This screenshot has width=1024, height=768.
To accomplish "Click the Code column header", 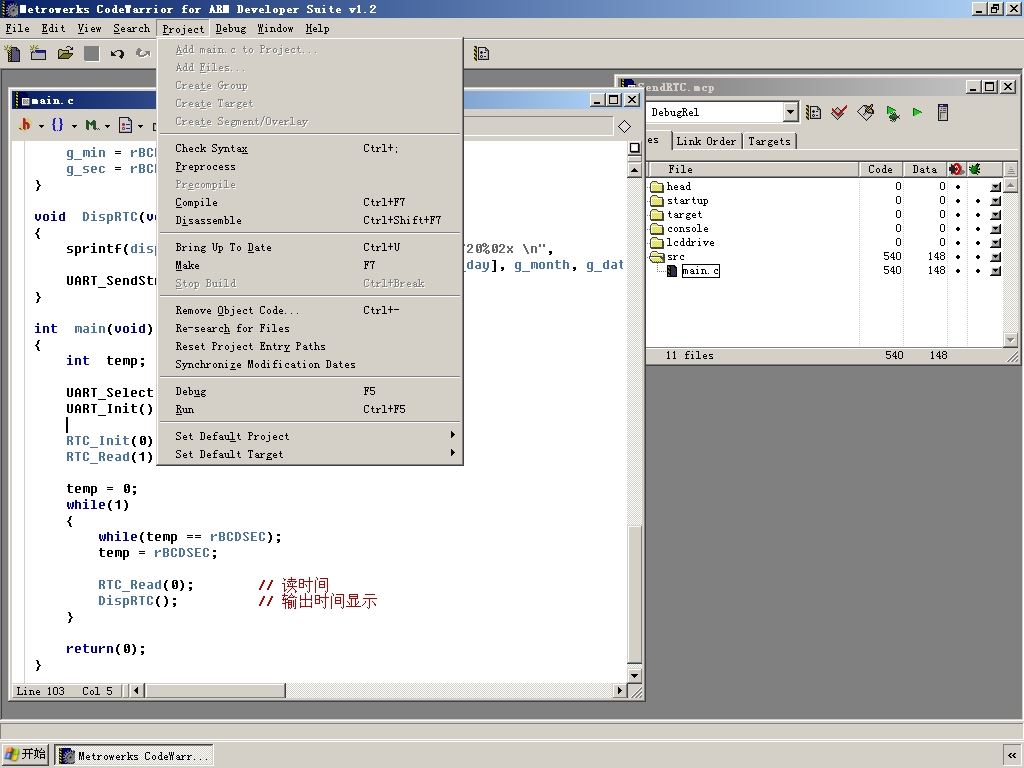I will pyautogui.click(x=880, y=169).
